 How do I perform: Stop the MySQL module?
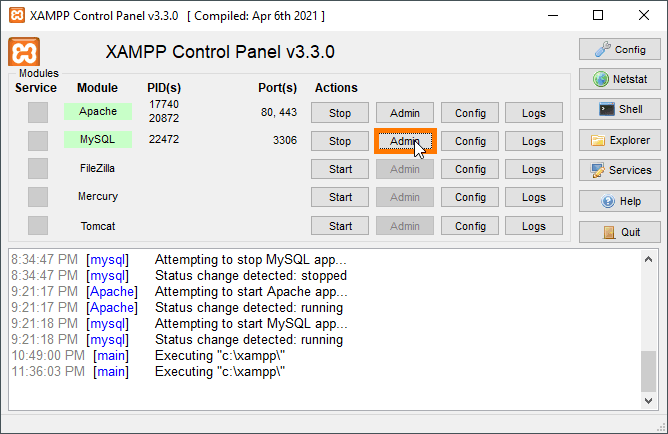pyautogui.click(x=340, y=141)
